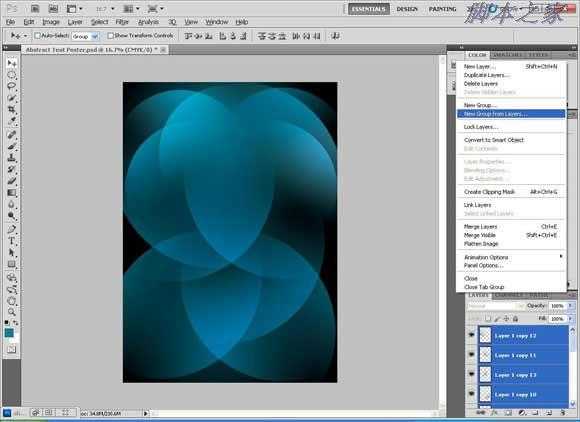Open the layer Opacity dropdown arrow

[x=570, y=306]
